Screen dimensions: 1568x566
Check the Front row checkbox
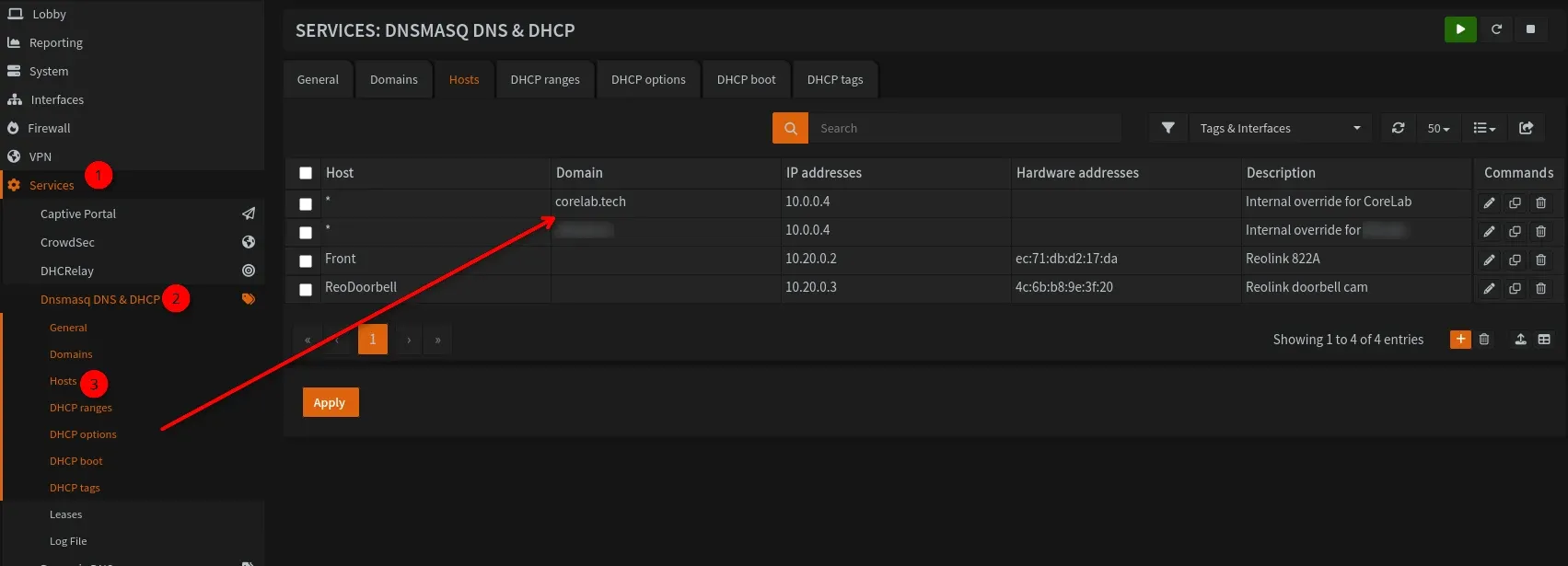click(306, 261)
